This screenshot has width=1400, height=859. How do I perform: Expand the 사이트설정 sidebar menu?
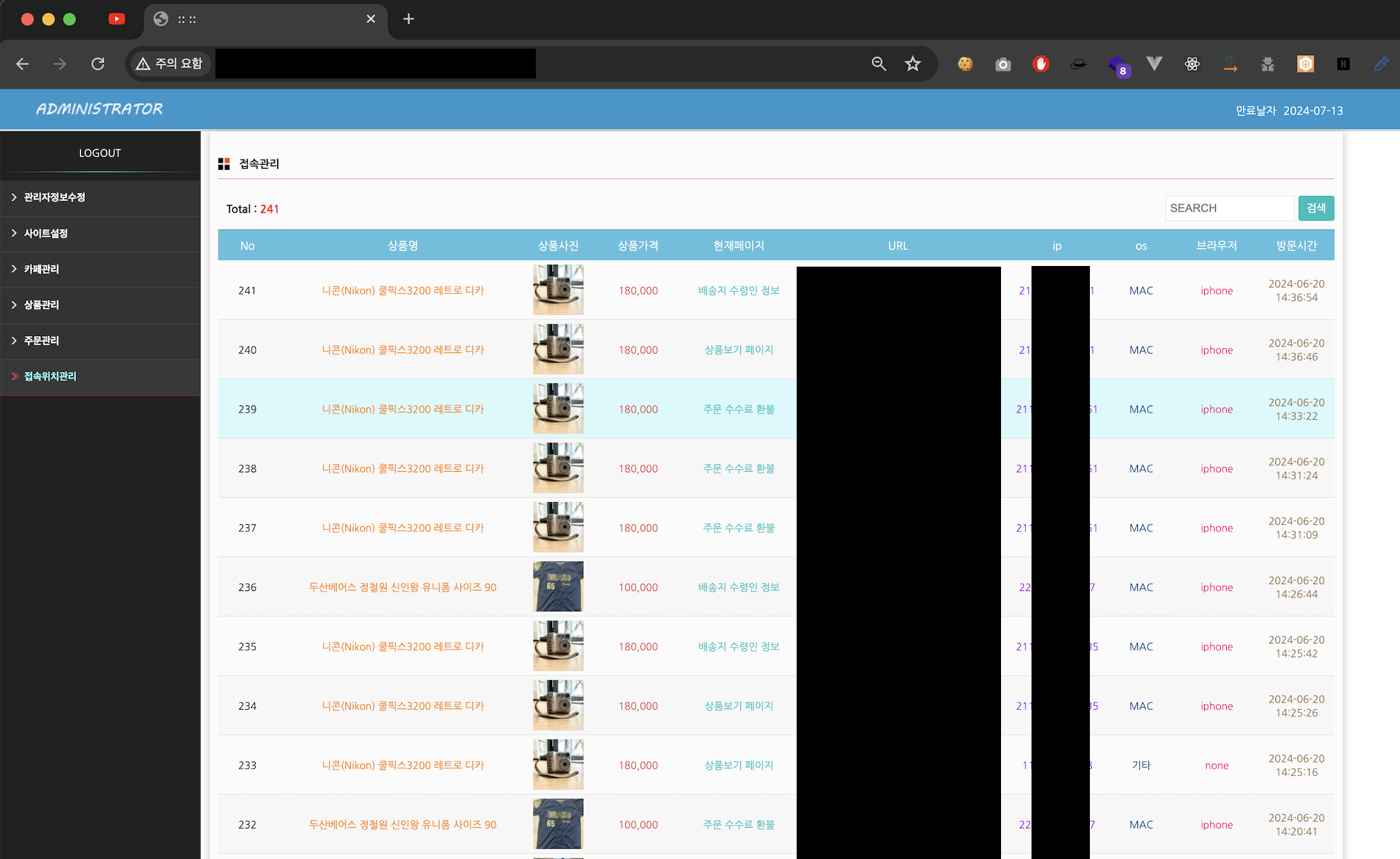click(x=45, y=233)
